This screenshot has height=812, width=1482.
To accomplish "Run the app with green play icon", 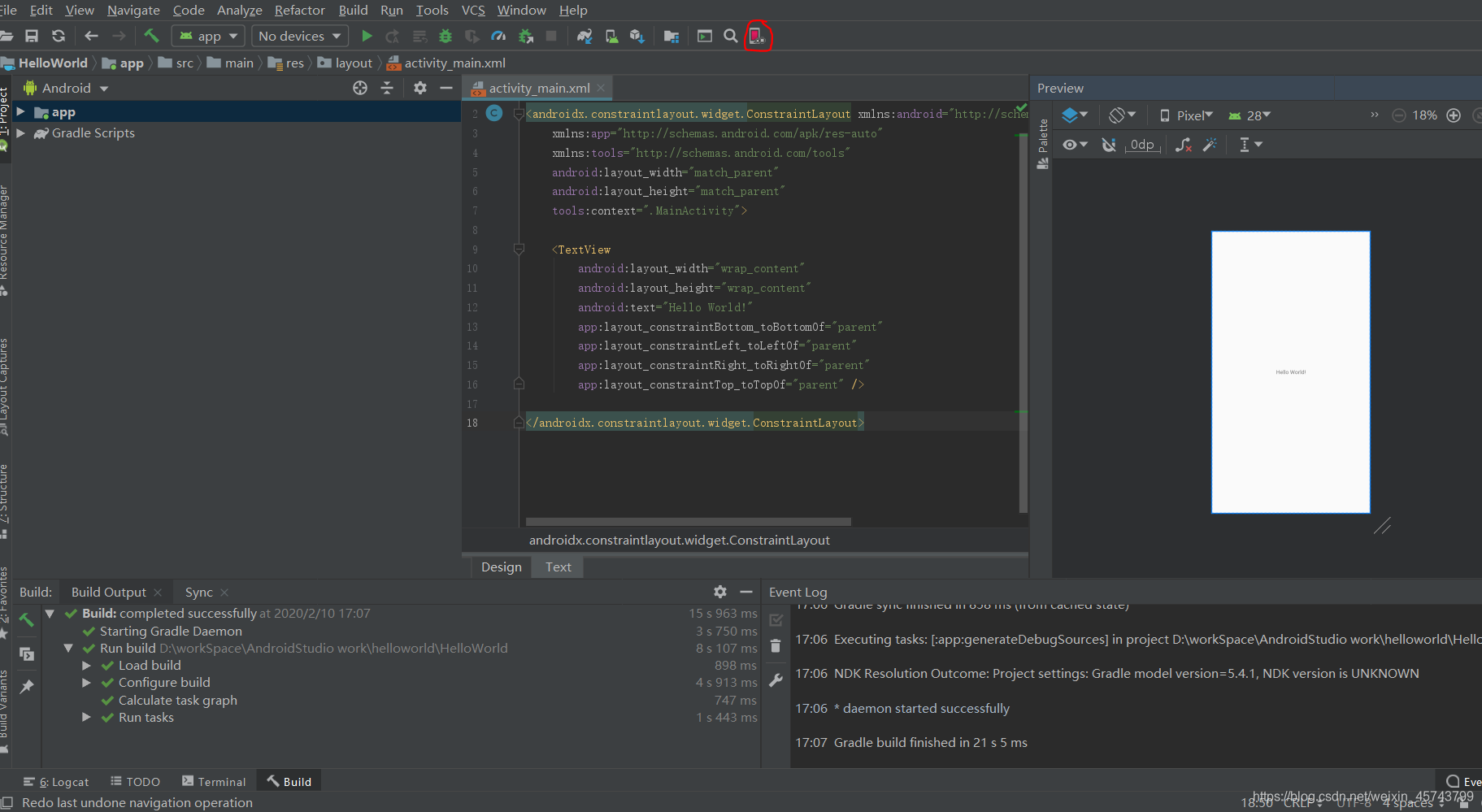I will click(367, 36).
